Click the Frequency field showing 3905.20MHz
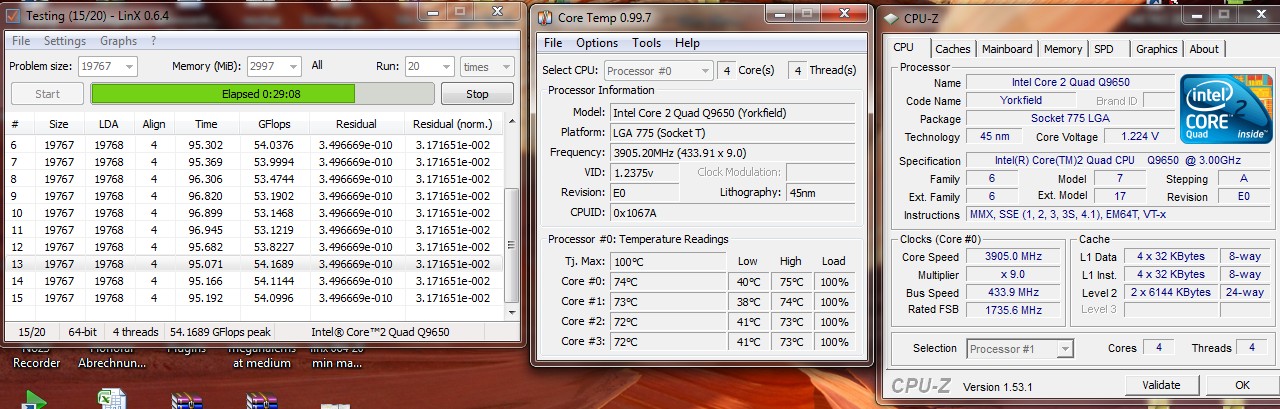The image size is (1280, 409). click(732, 152)
